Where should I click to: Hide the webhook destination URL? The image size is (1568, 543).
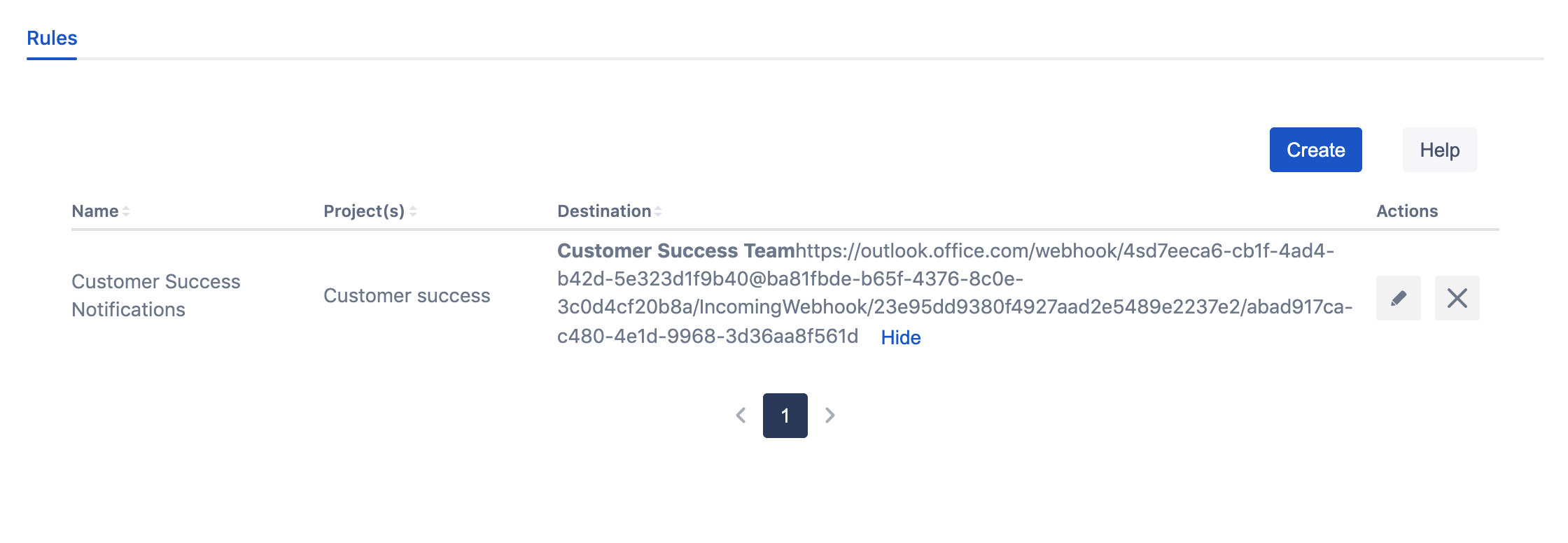[x=900, y=337]
